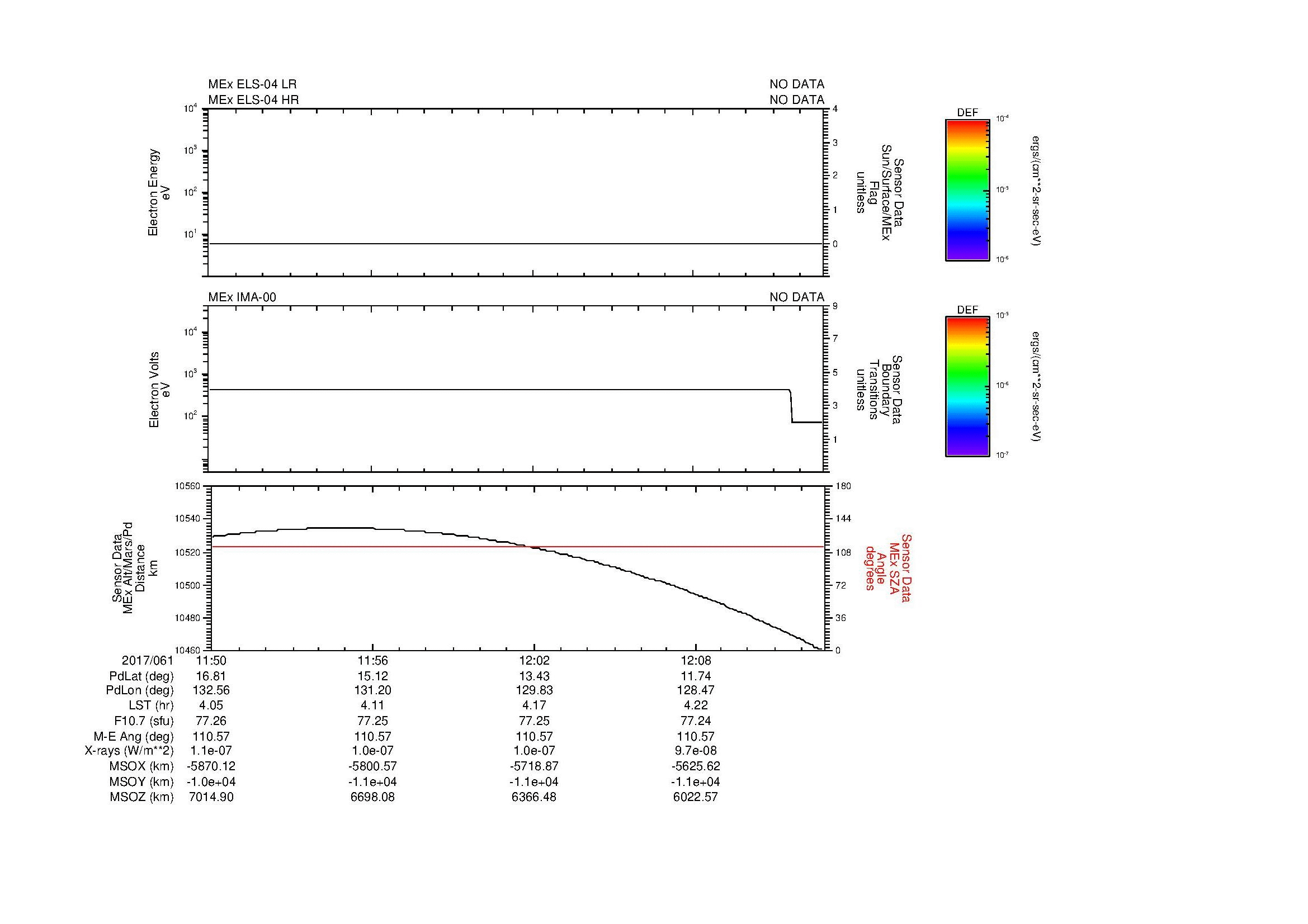Click the MEx ELS-04 LR label
The image size is (1308, 924).
(252, 84)
